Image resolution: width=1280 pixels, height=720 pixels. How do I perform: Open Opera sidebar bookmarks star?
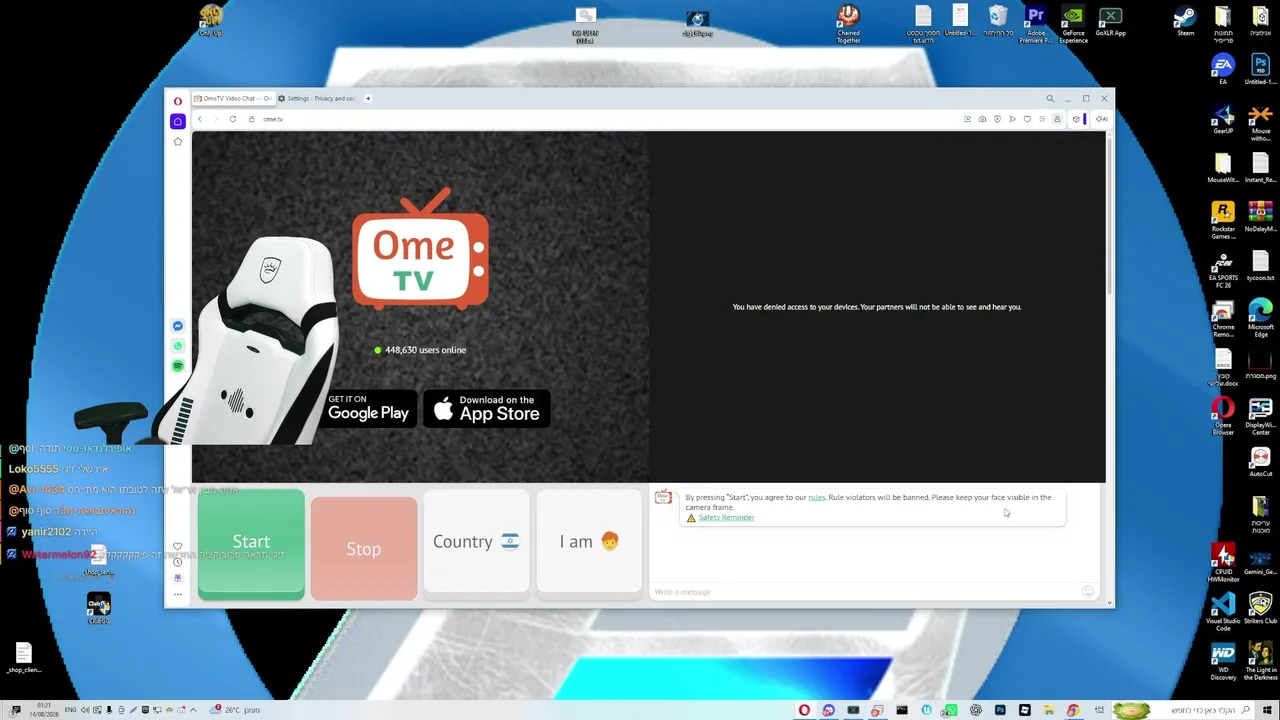tap(178, 142)
